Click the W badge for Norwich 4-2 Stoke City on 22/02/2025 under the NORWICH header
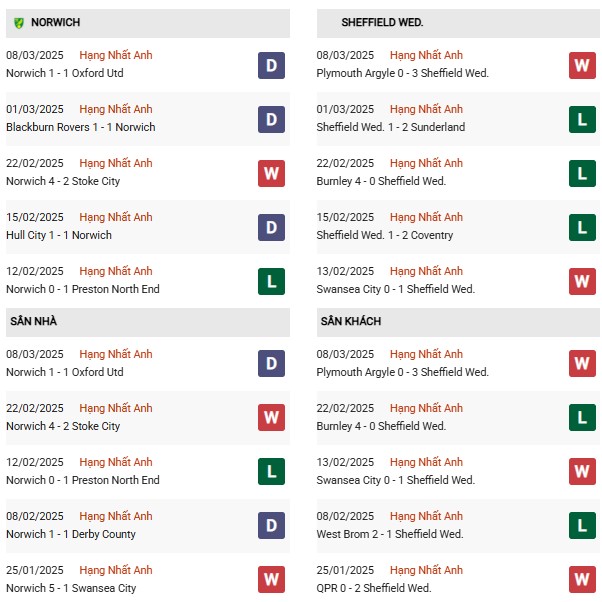Image resolution: width=602 pixels, height=602 pixels. coord(271,174)
